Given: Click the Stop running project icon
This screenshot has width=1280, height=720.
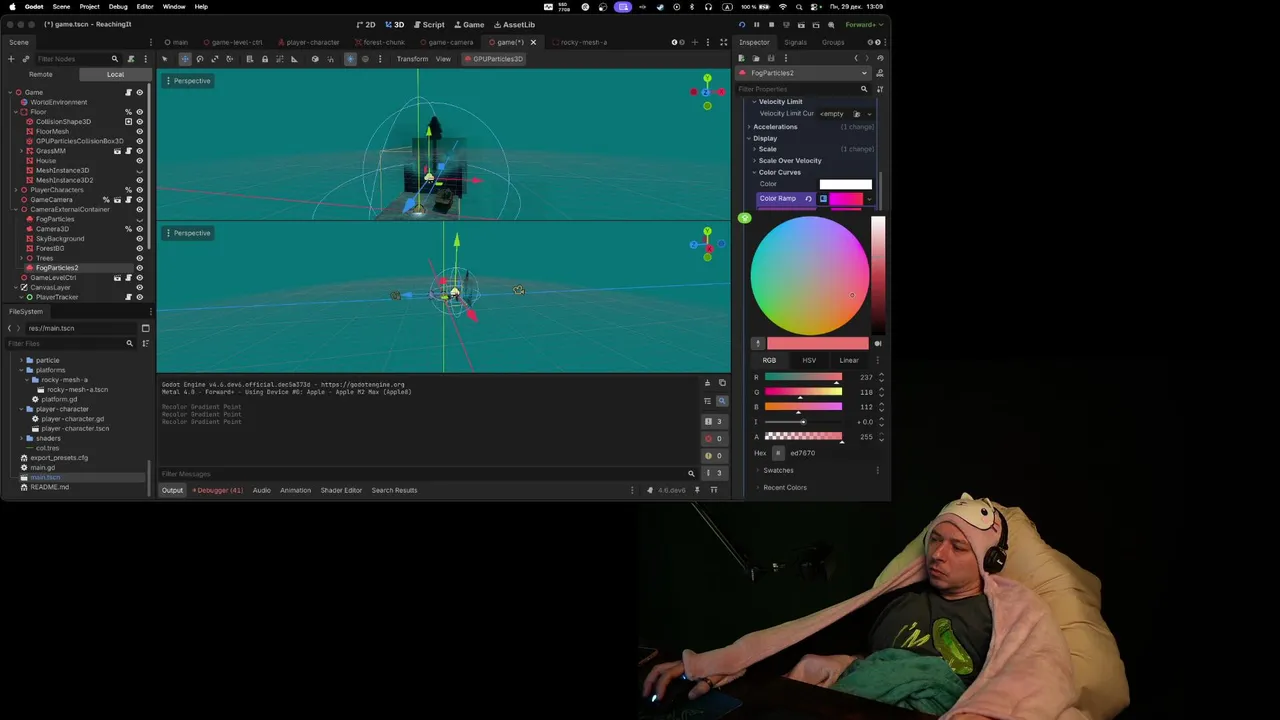Looking at the screenshot, I should click(x=771, y=24).
